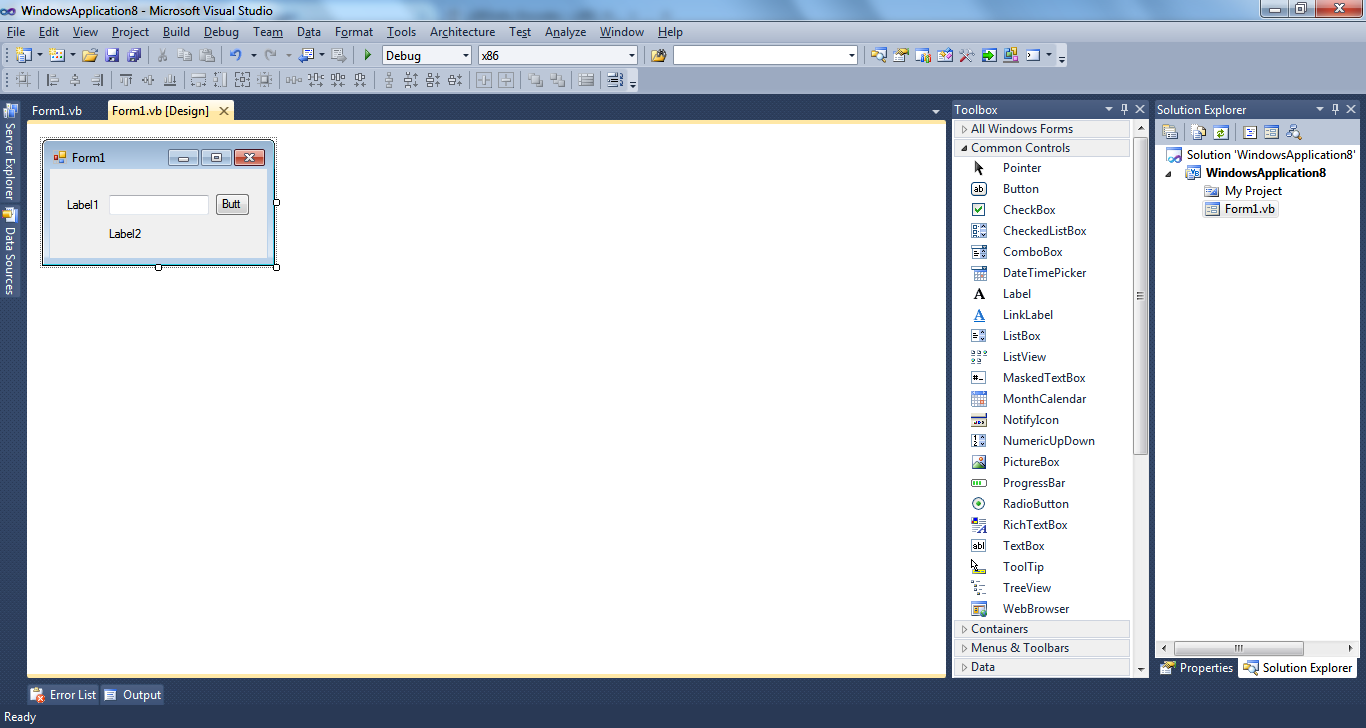Click the Save All toolbar icon
1366x728 pixels.
pyautogui.click(x=135, y=55)
